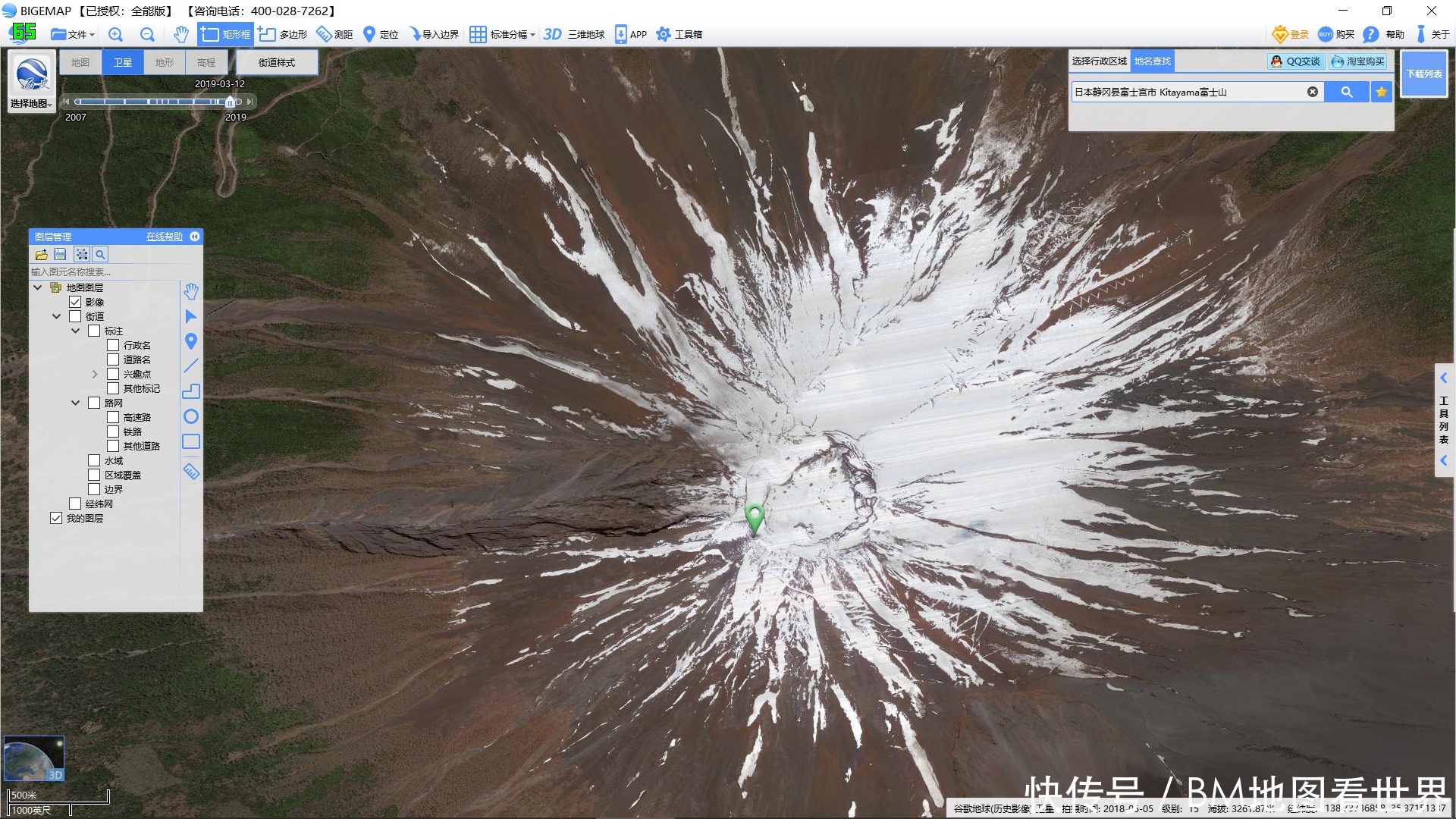Click the GS logo icon
Image resolution: width=1456 pixels, height=819 pixels.
[22, 32]
